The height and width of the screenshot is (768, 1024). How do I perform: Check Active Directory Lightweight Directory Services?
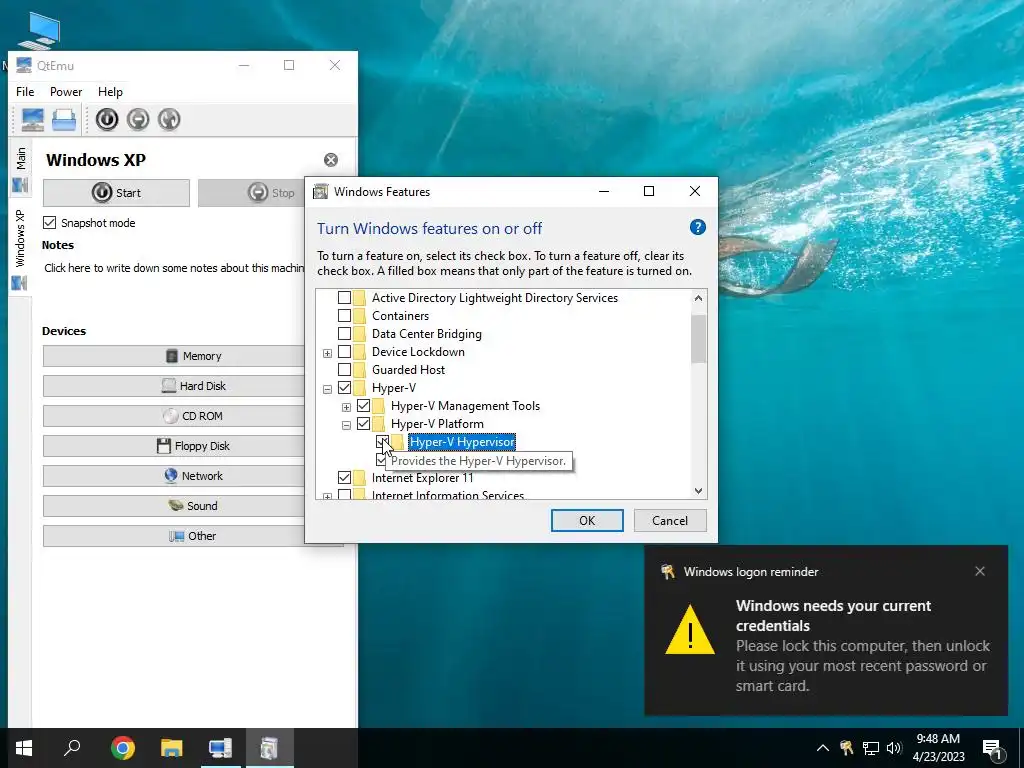(344, 298)
